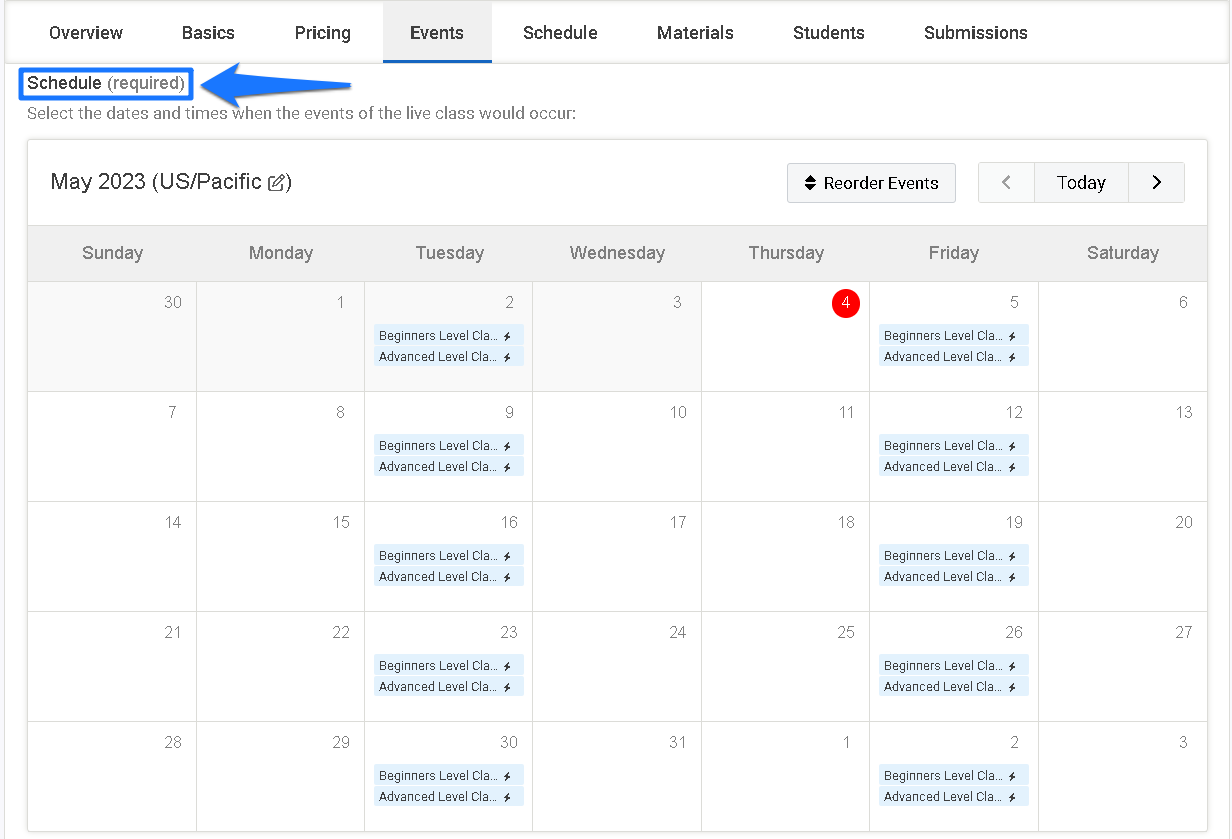1232x839 pixels.
Task: Click bolt icon on May 26 Advanced event
Action: pos(1012,687)
